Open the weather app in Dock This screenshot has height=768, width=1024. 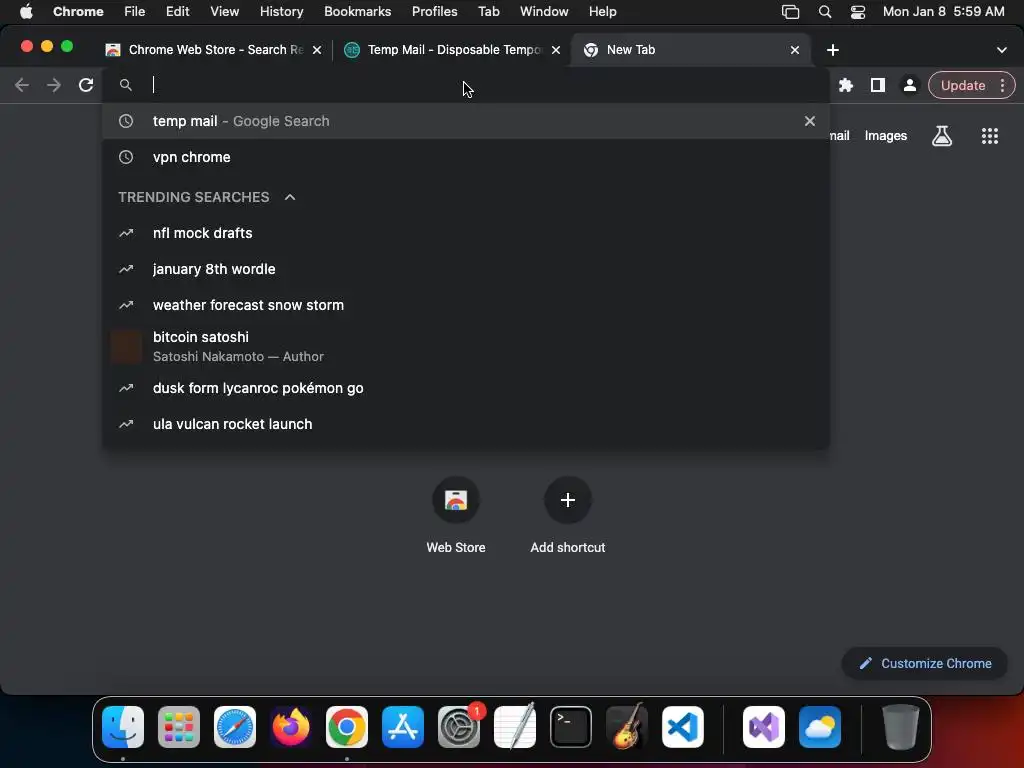pos(820,727)
